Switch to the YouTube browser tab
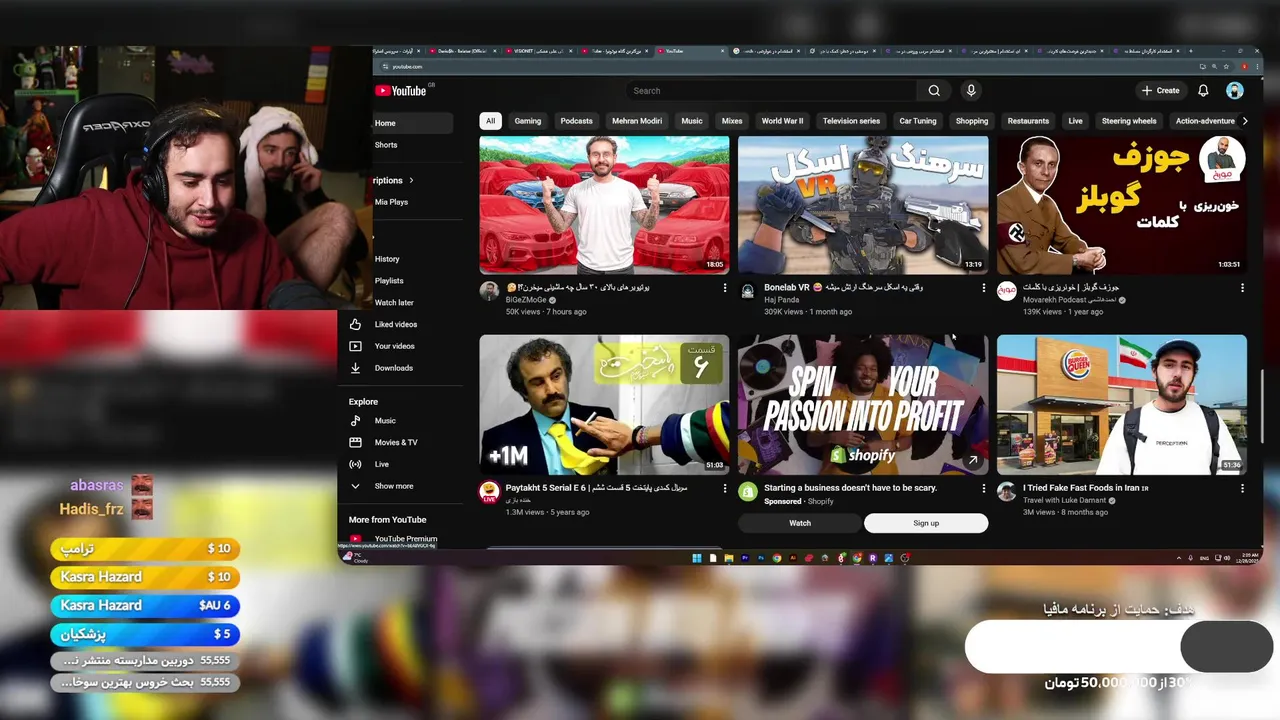Viewport: 1280px width, 720px height. [x=690, y=51]
